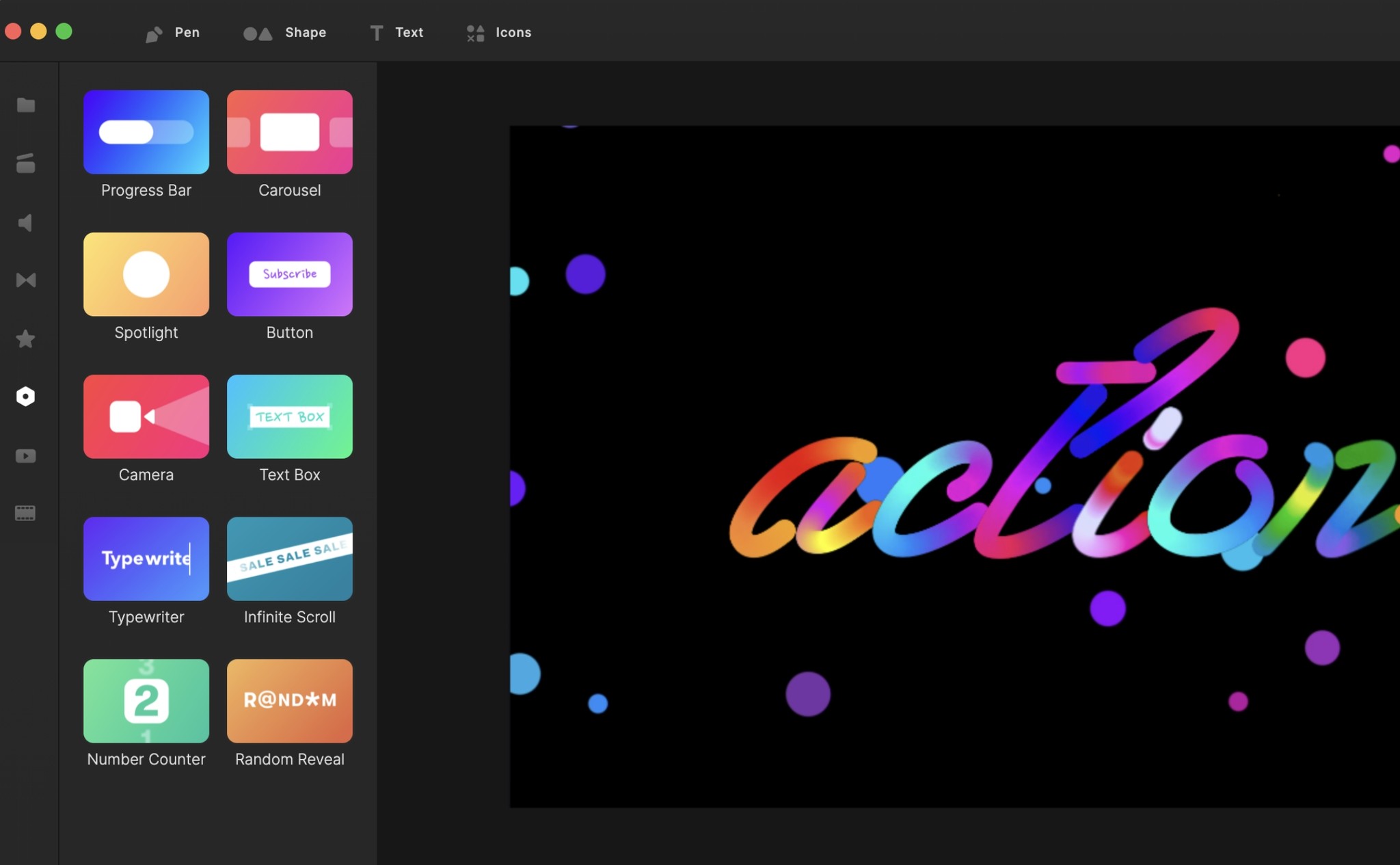Open the audio panel via the speaker icon
Viewport: 1400px width, 865px height.
click(x=25, y=222)
